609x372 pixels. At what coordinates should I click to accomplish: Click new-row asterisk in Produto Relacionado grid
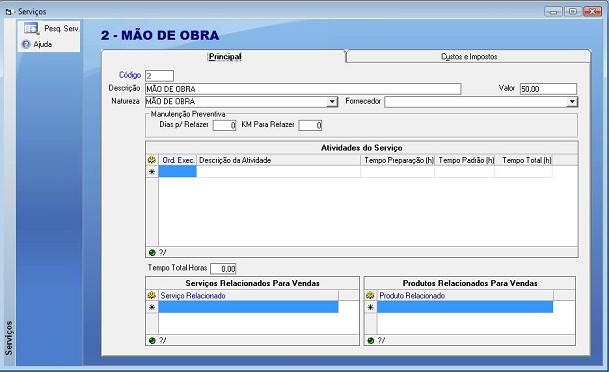click(x=371, y=307)
